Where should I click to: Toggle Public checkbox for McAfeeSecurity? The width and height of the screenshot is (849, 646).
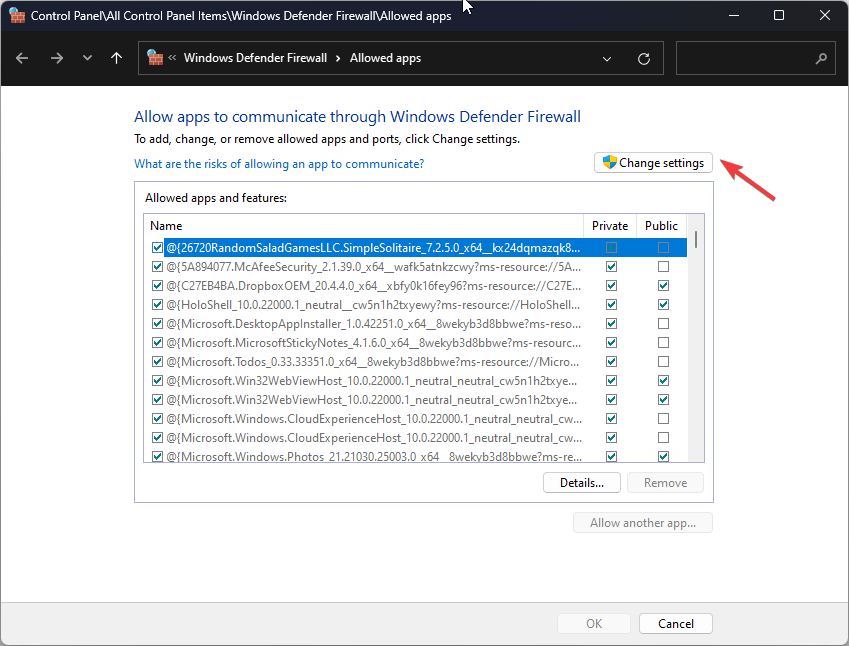663,266
